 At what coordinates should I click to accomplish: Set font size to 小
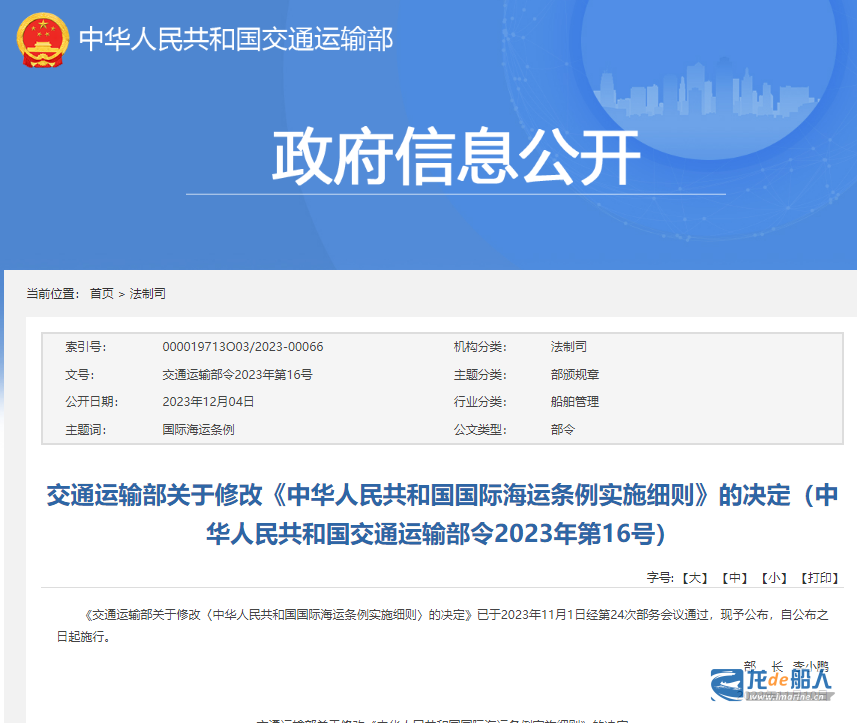[774, 578]
